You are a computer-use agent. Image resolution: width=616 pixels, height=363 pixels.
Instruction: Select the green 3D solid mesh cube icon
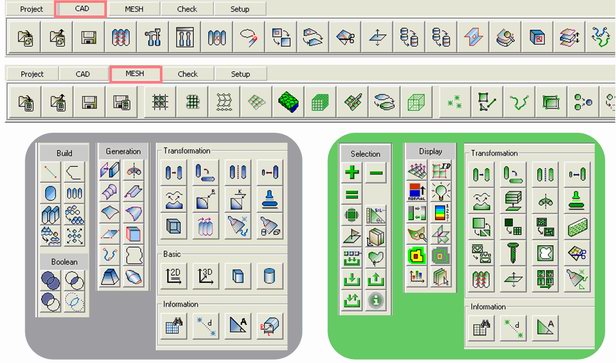pos(319,103)
